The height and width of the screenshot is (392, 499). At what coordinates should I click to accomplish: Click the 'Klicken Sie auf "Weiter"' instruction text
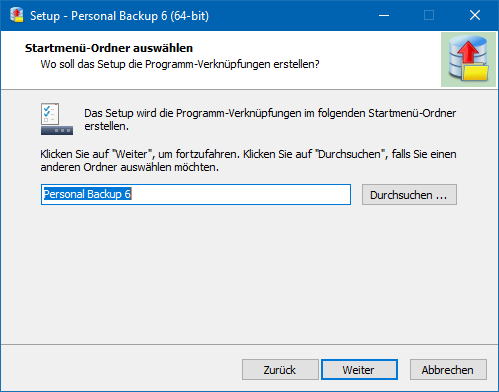click(248, 161)
